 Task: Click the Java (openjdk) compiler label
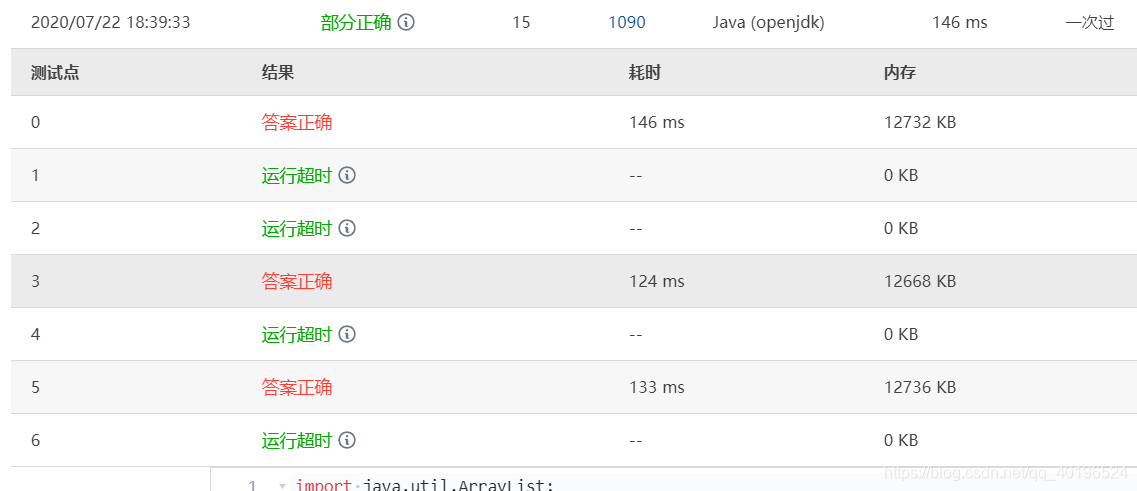(x=769, y=22)
